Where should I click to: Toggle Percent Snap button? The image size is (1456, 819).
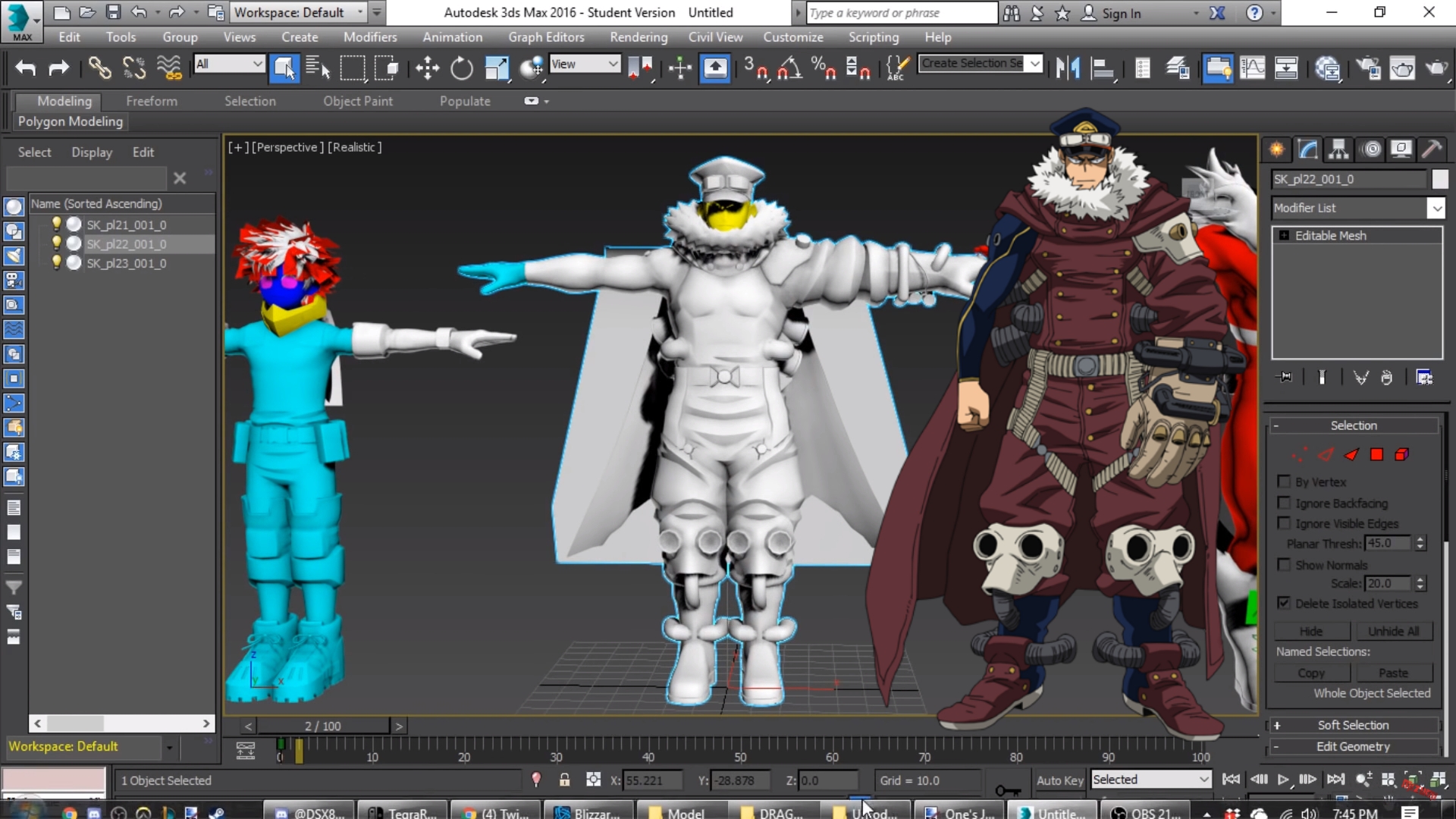click(824, 68)
